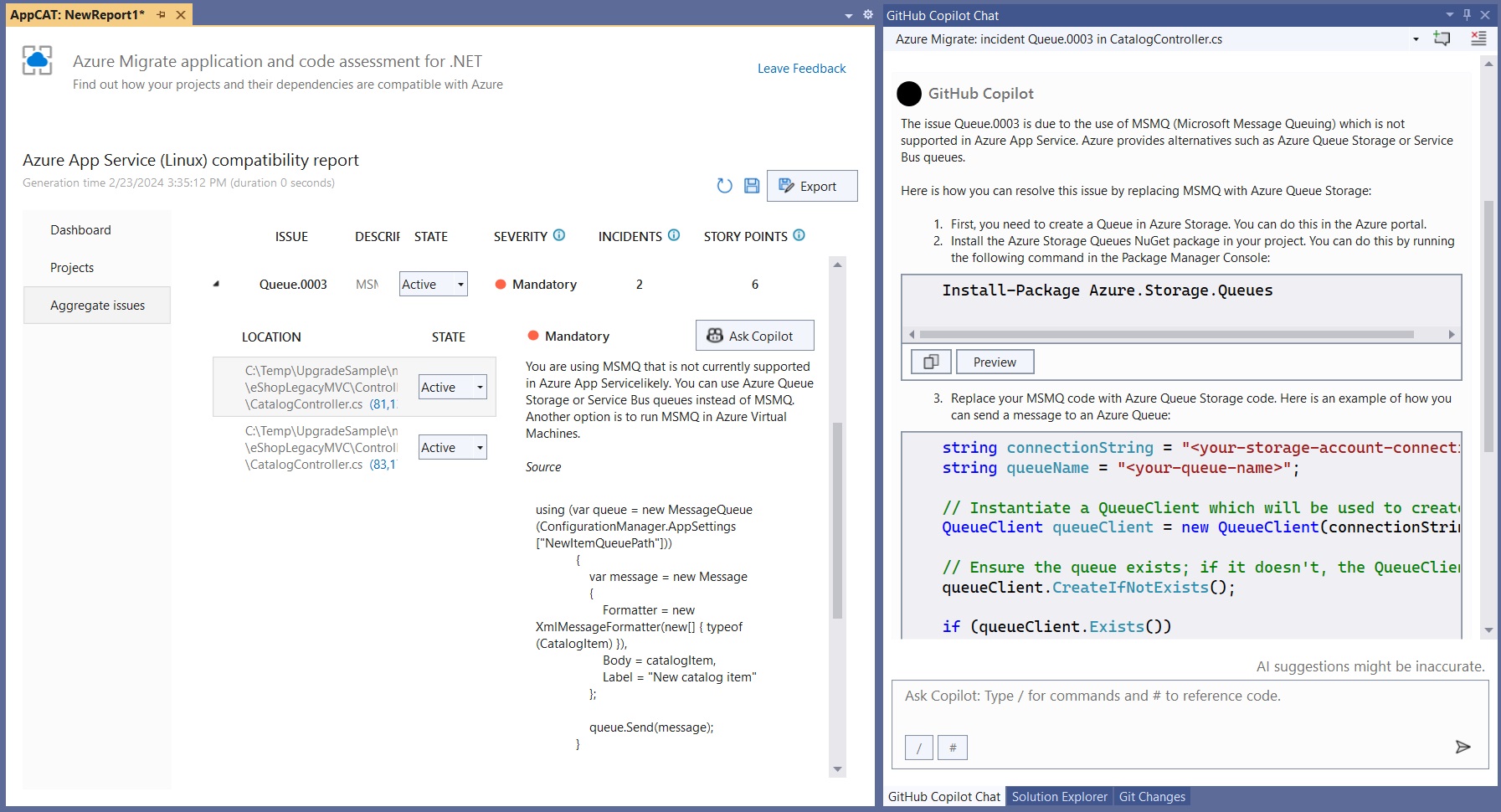Refresh the compatibility report
The image size is (1501, 812).
[723, 186]
